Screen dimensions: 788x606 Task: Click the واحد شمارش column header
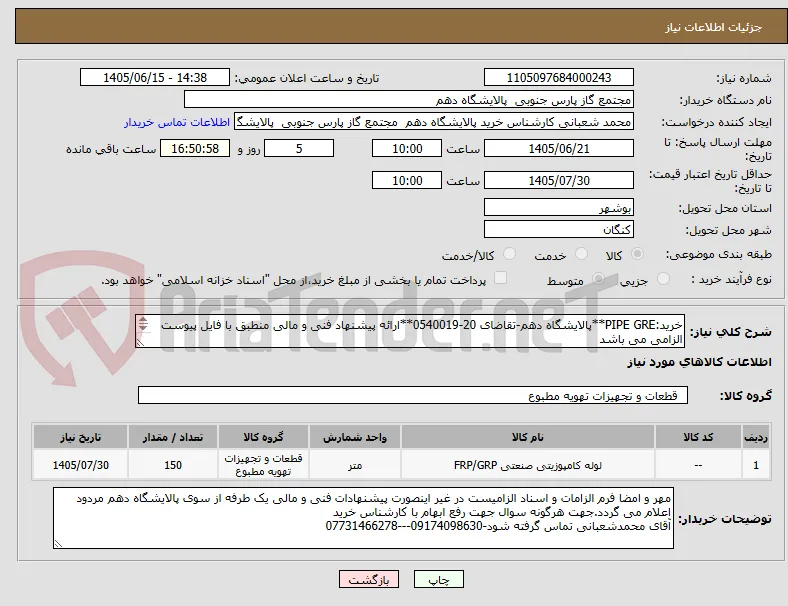coord(355,437)
